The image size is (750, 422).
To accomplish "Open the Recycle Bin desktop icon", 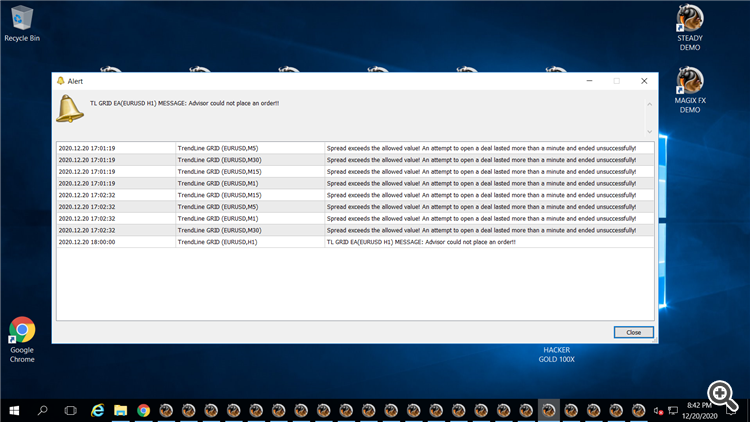I will [x=22, y=23].
